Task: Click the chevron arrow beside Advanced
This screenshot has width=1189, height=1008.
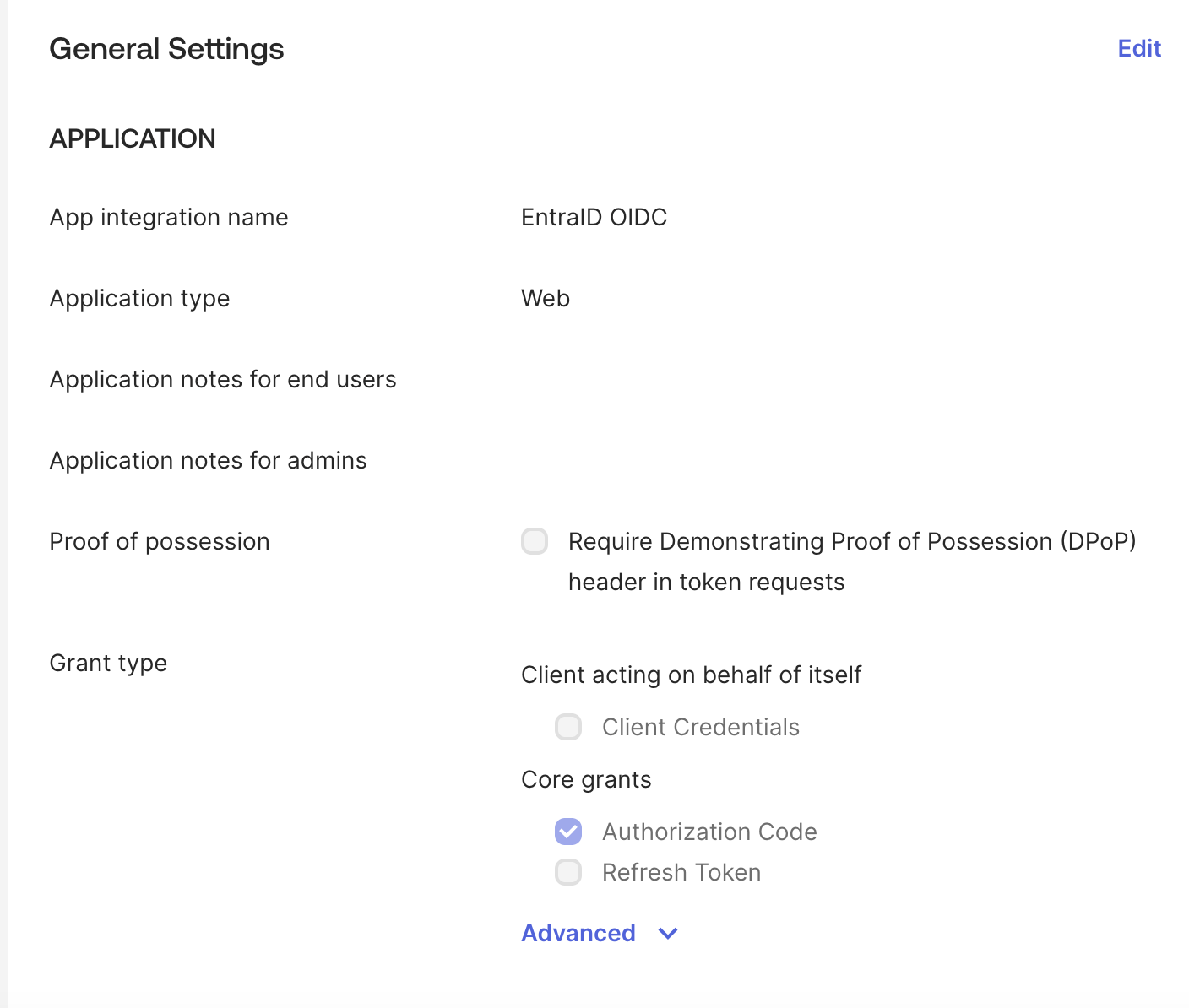Action: click(668, 934)
